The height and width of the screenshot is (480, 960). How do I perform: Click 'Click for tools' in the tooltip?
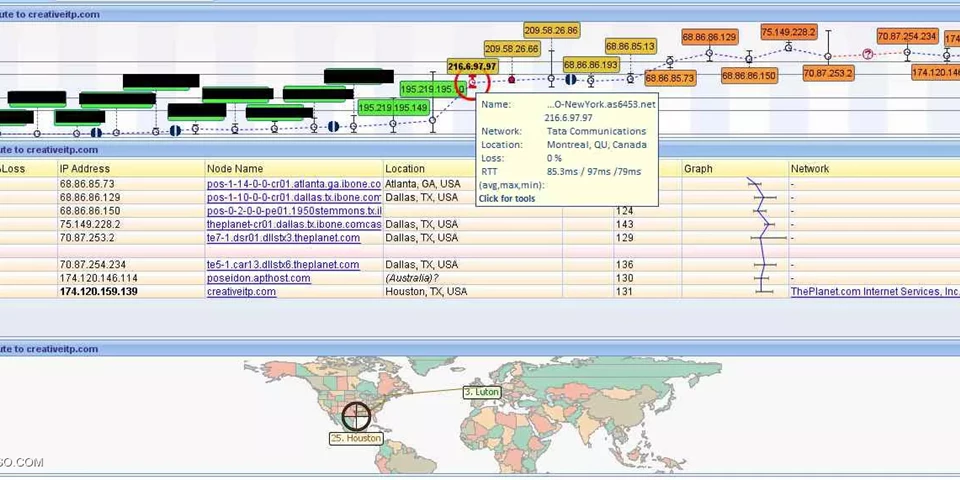[x=506, y=198]
